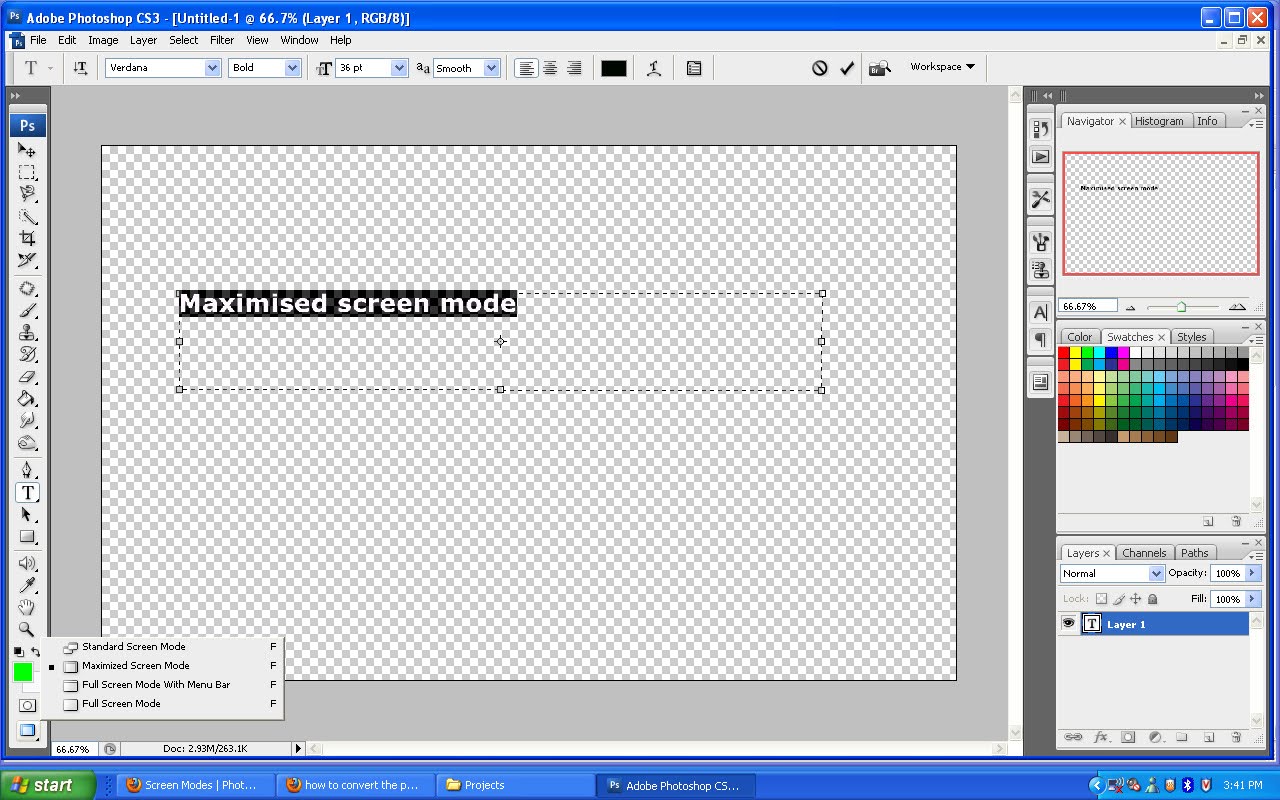This screenshot has width=1280, height=800.
Task: Hide Layer 1 using its eye toggle
Action: [x=1069, y=623]
